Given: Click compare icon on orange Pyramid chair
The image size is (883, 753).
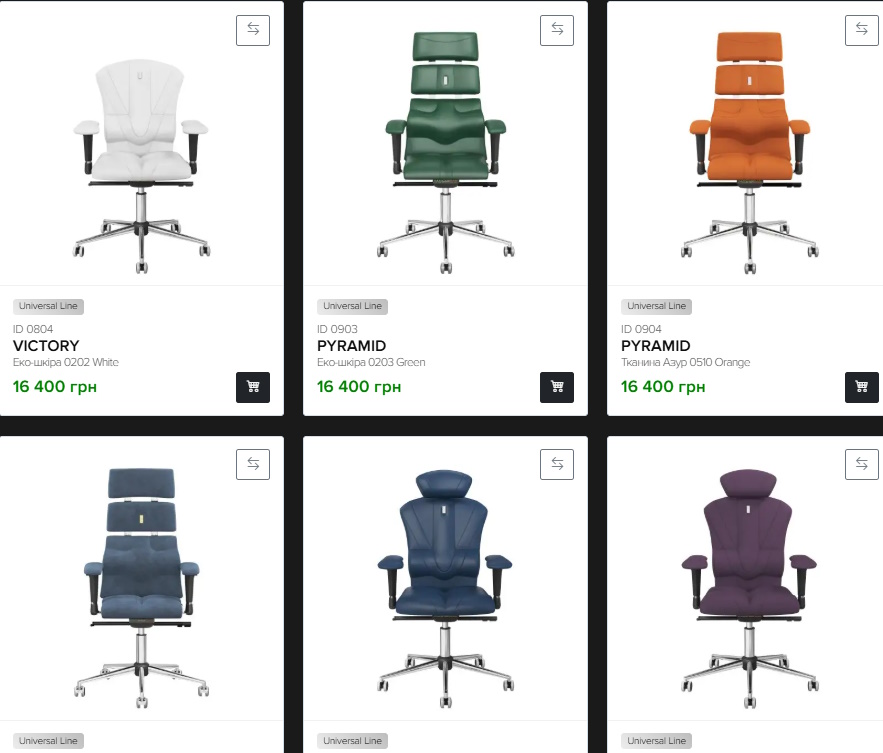Looking at the screenshot, I should (x=862, y=30).
